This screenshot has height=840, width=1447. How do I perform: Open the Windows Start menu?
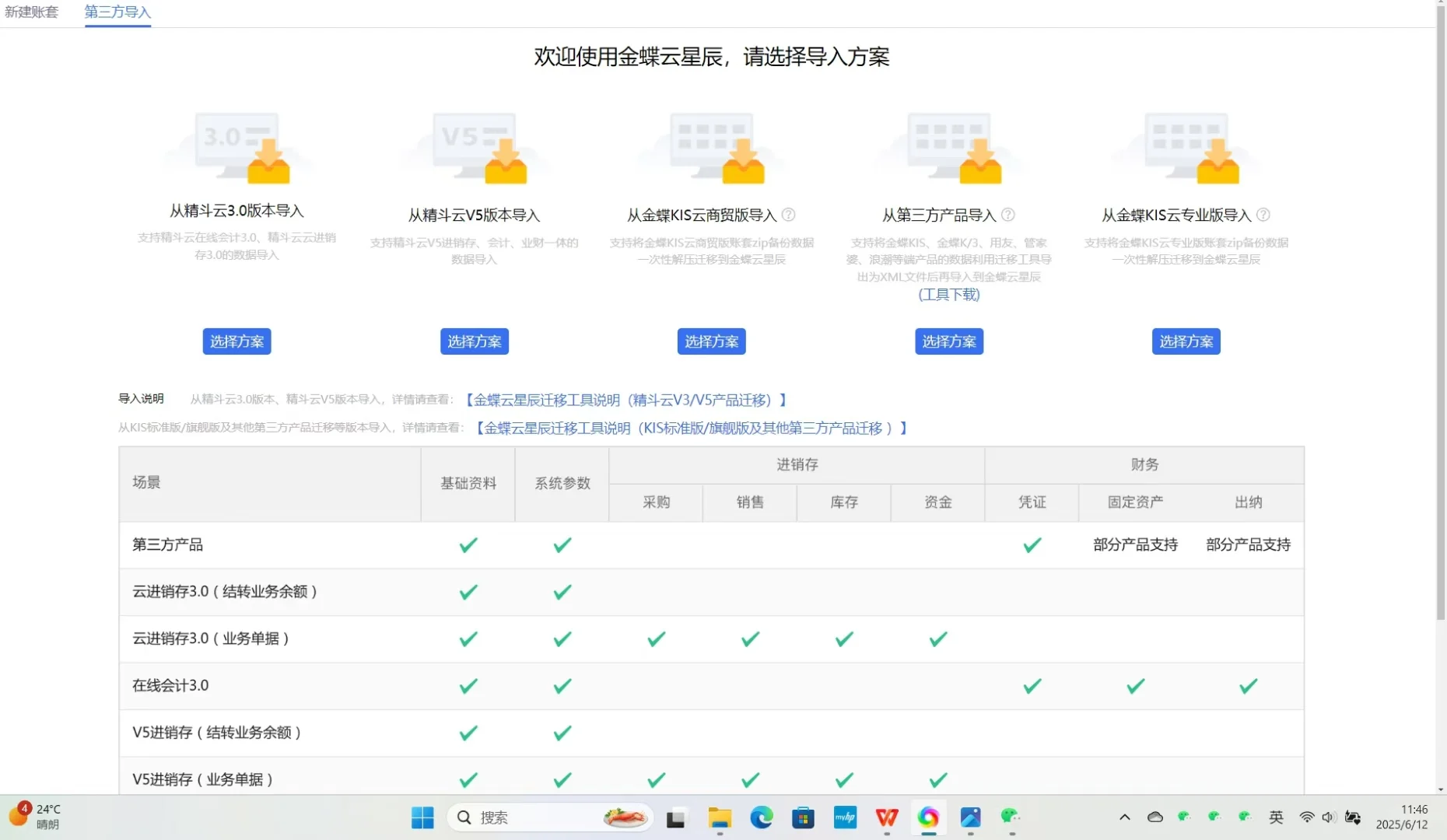(422, 817)
